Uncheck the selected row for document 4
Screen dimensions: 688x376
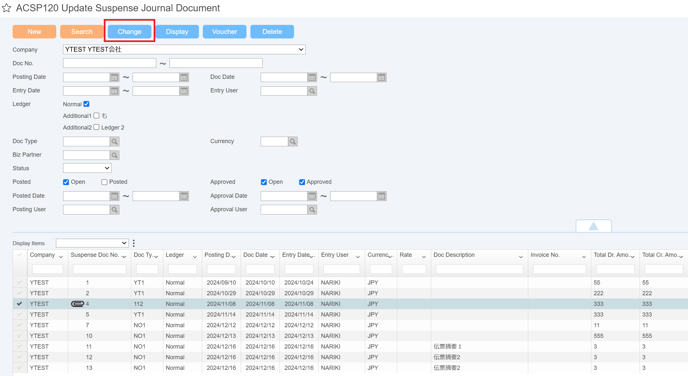(x=19, y=304)
